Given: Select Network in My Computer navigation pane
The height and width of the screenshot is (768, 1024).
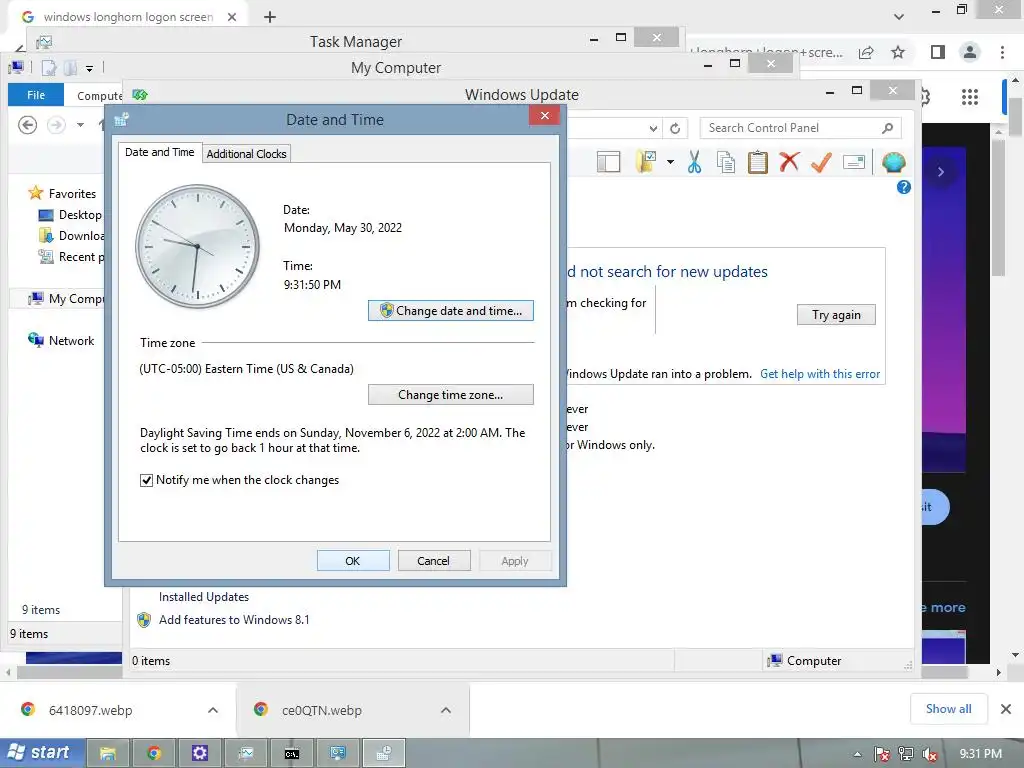Looking at the screenshot, I should [x=71, y=340].
